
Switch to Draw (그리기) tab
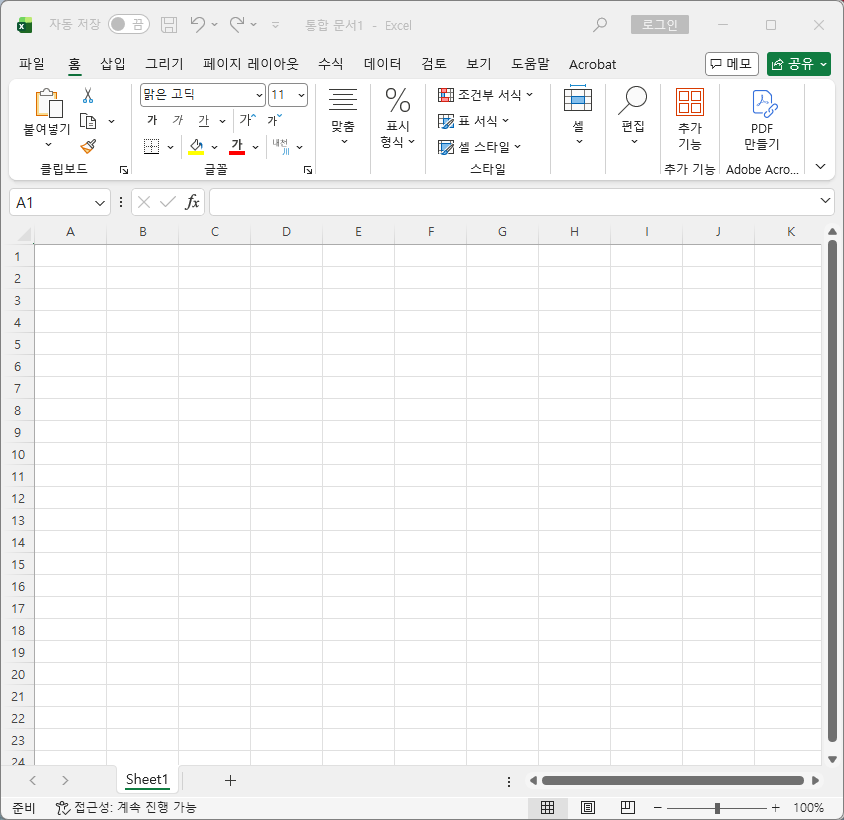pyautogui.click(x=164, y=64)
